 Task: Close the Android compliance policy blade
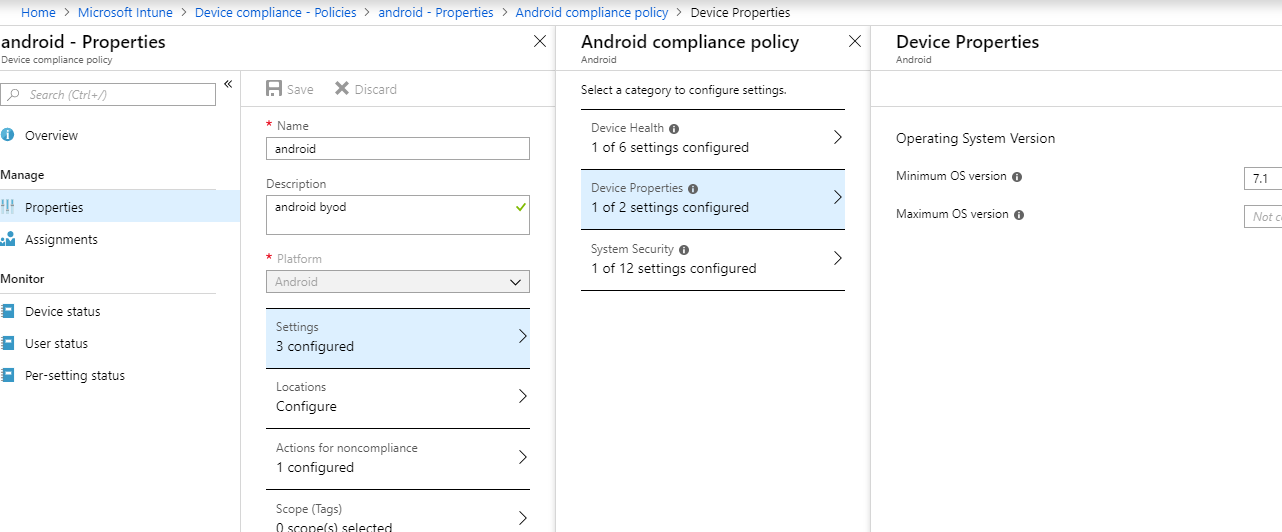[x=854, y=42]
